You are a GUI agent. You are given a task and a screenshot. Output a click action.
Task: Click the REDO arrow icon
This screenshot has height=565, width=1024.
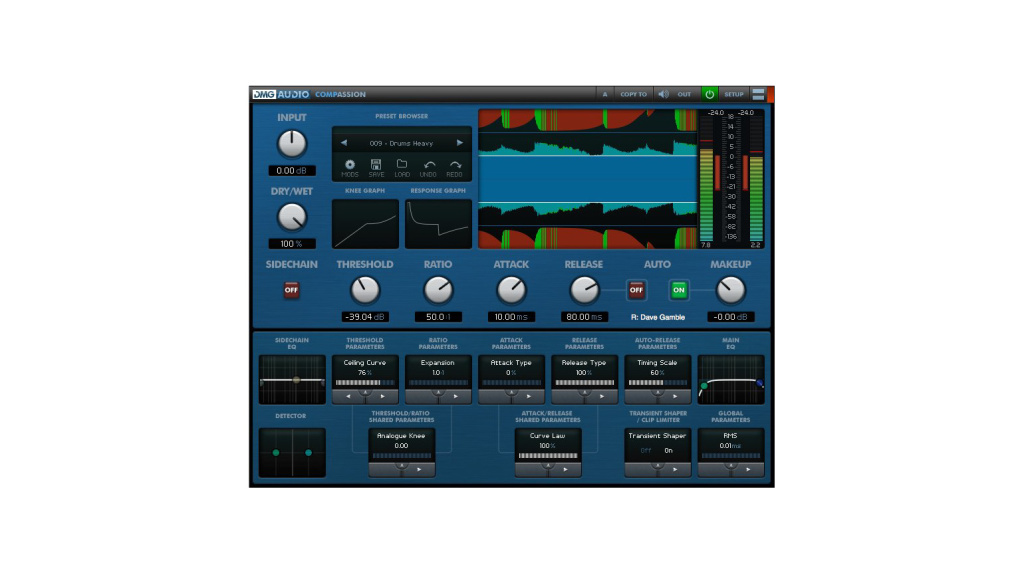[x=455, y=165]
